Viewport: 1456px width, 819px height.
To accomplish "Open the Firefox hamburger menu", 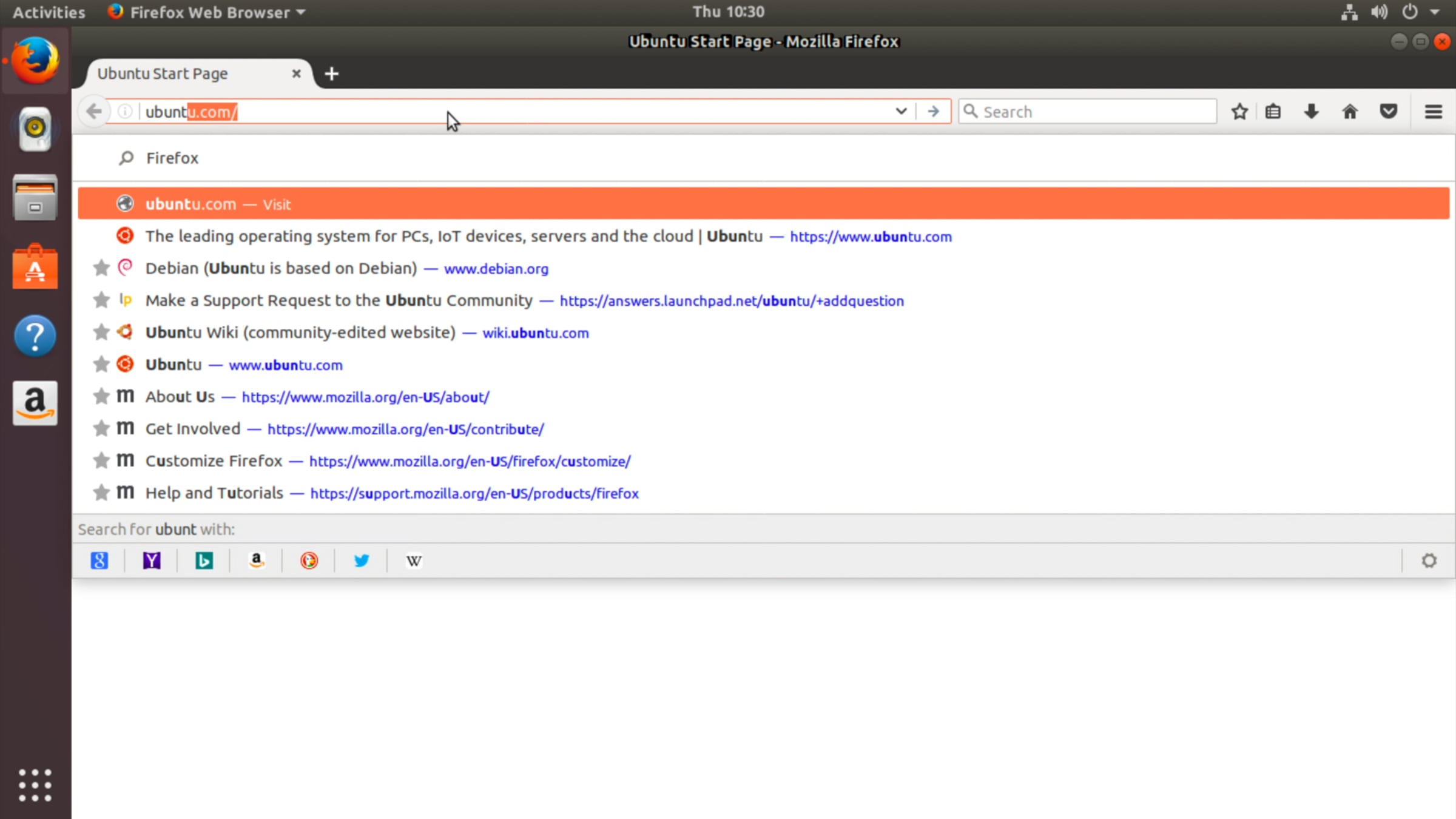I will [1434, 112].
